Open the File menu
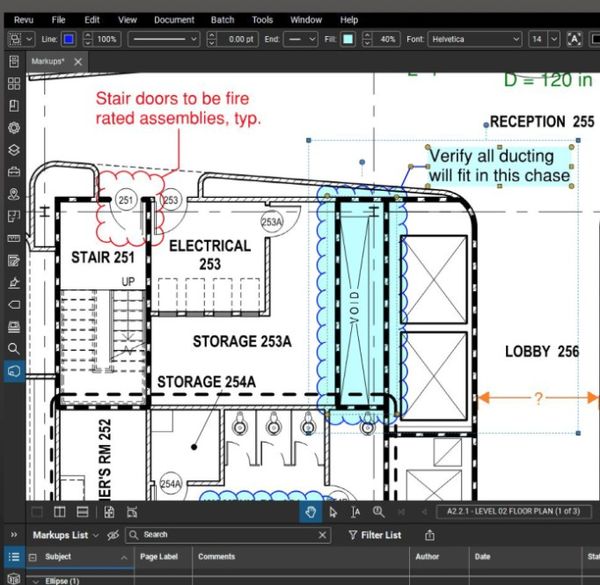 coord(58,20)
